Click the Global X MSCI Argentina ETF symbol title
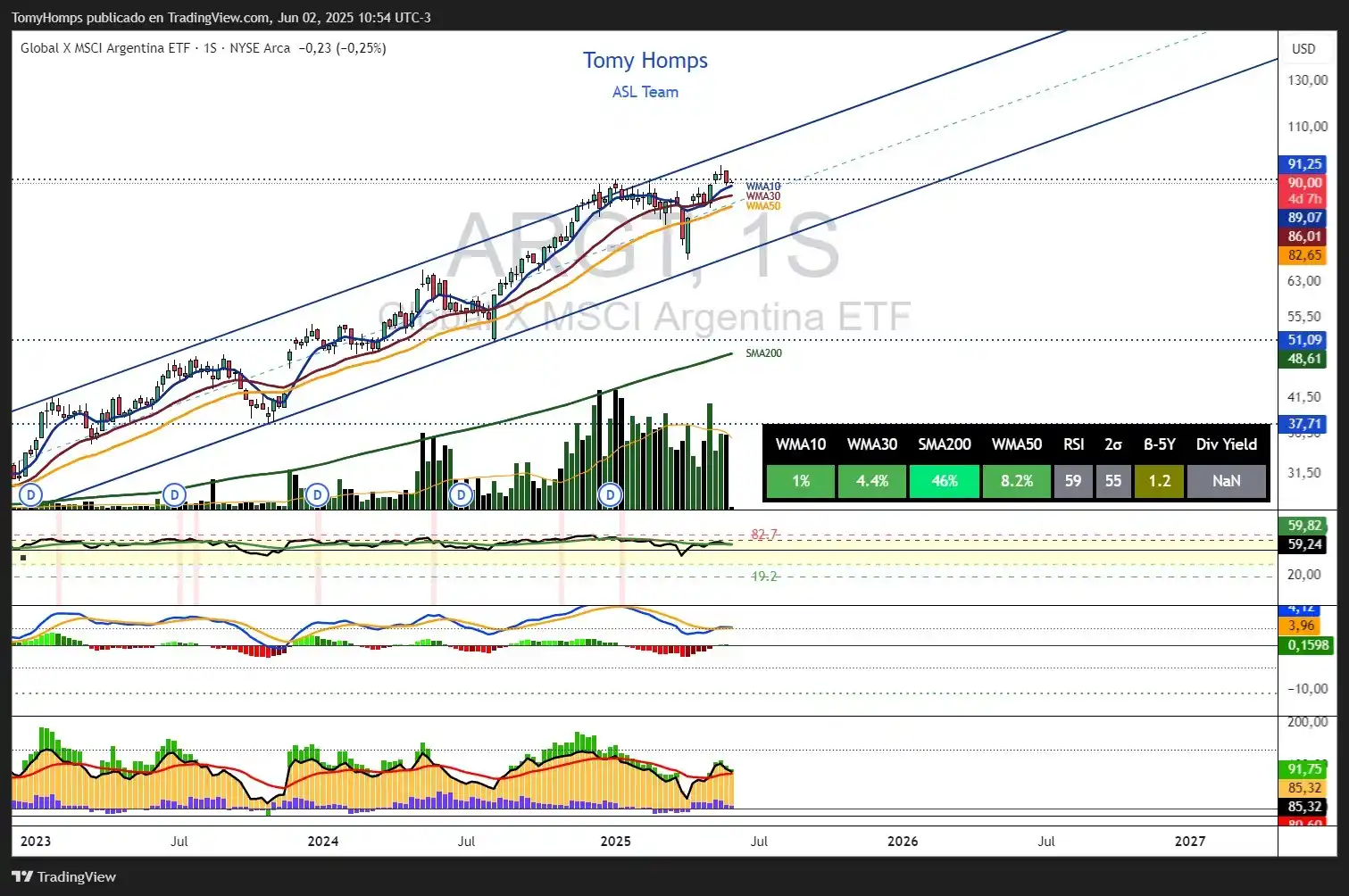This screenshot has height=896, width=1349. tap(105, 48)
